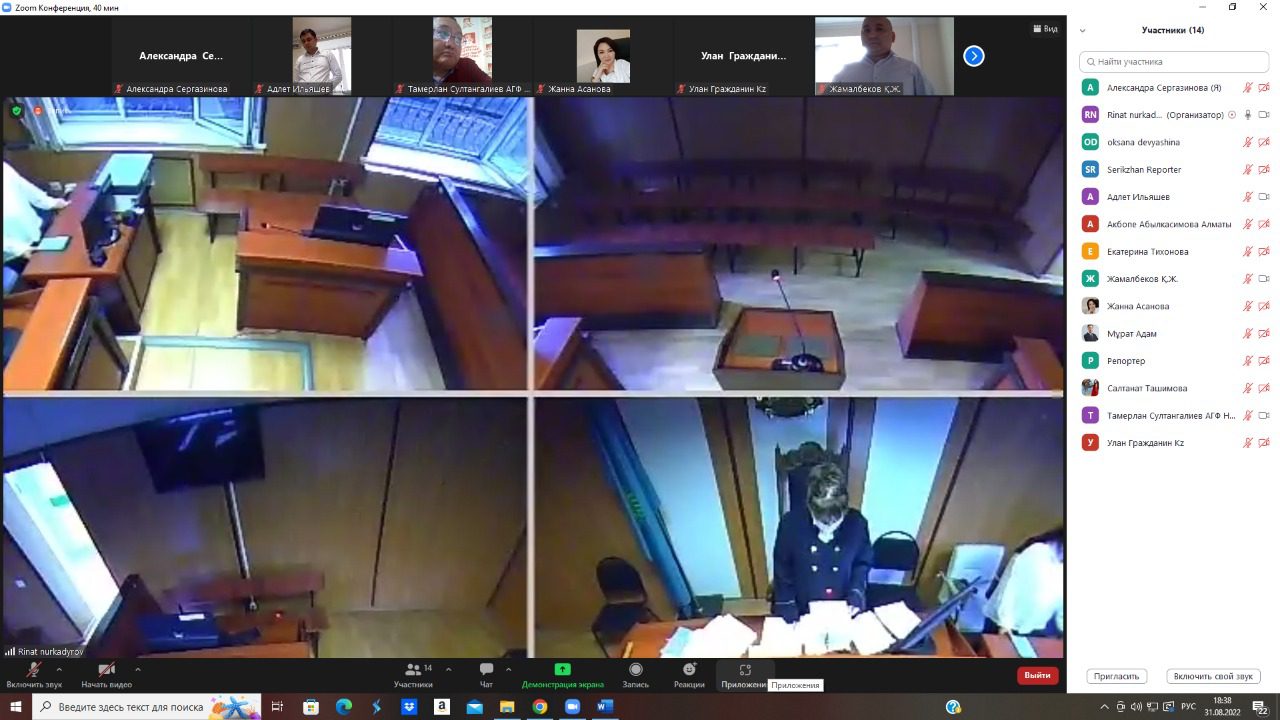Click the Найти участника search field
Viewport: 1280px width, 720px height.
1174,62
